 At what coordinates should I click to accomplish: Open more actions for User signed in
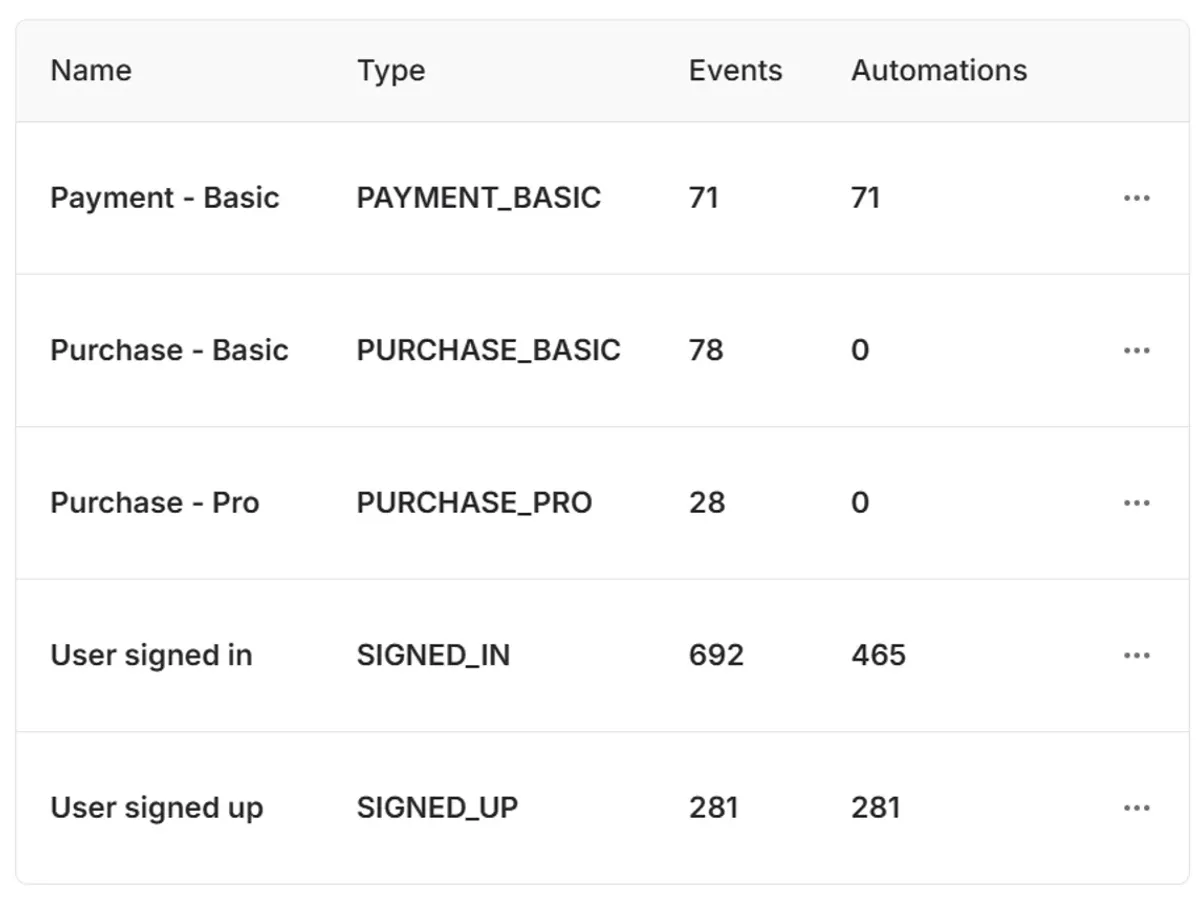(x=1136, y=656)
